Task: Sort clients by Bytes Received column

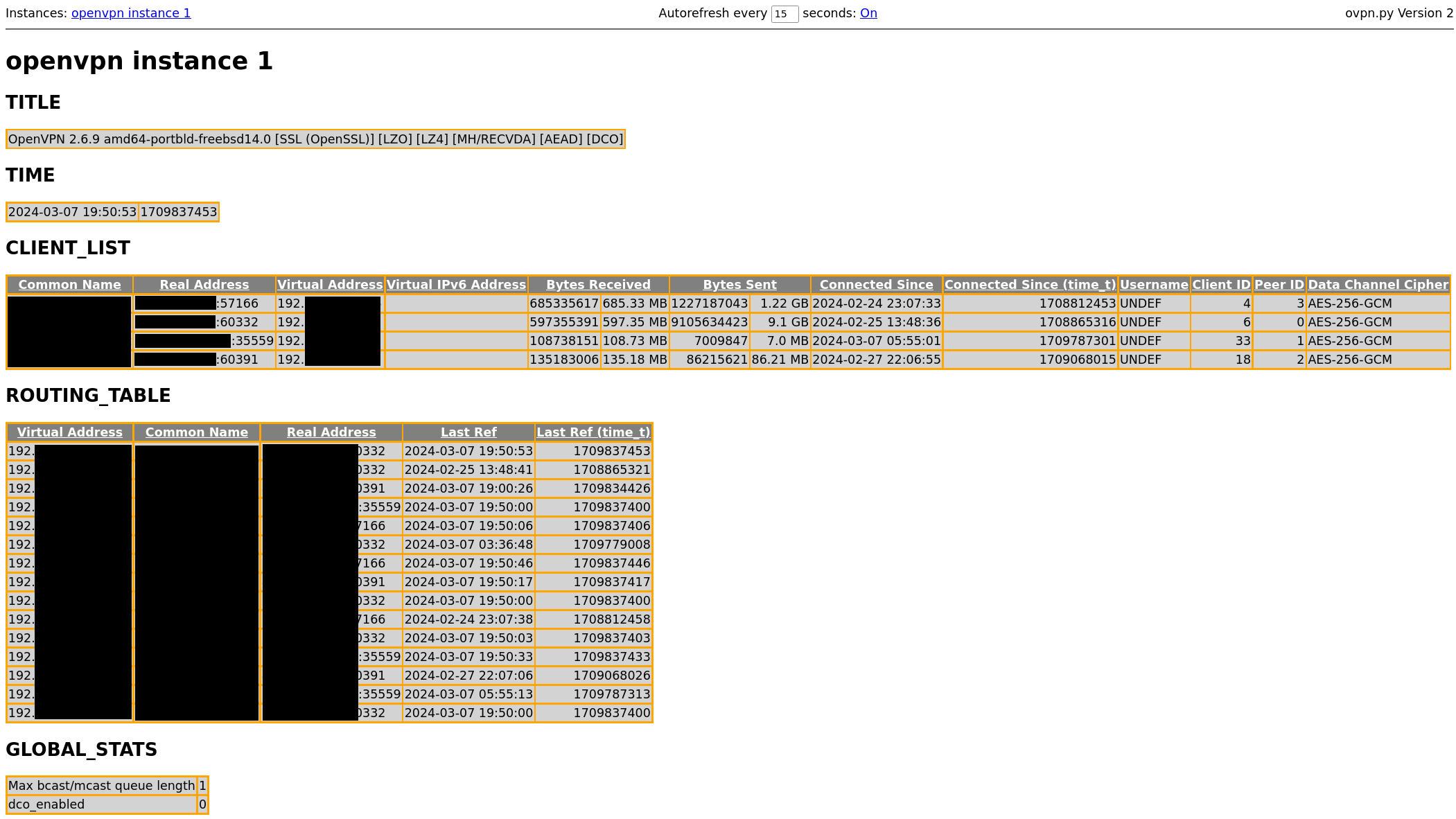Action: [x=598, y=285]
